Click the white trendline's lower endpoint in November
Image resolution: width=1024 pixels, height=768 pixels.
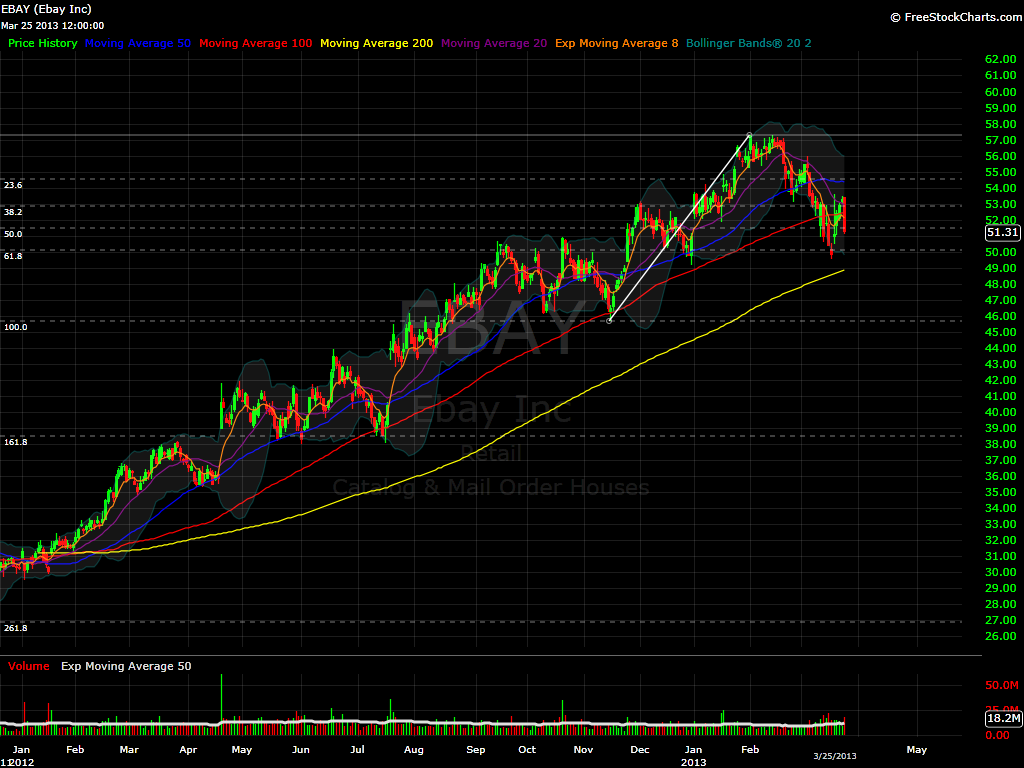(610, 320)
